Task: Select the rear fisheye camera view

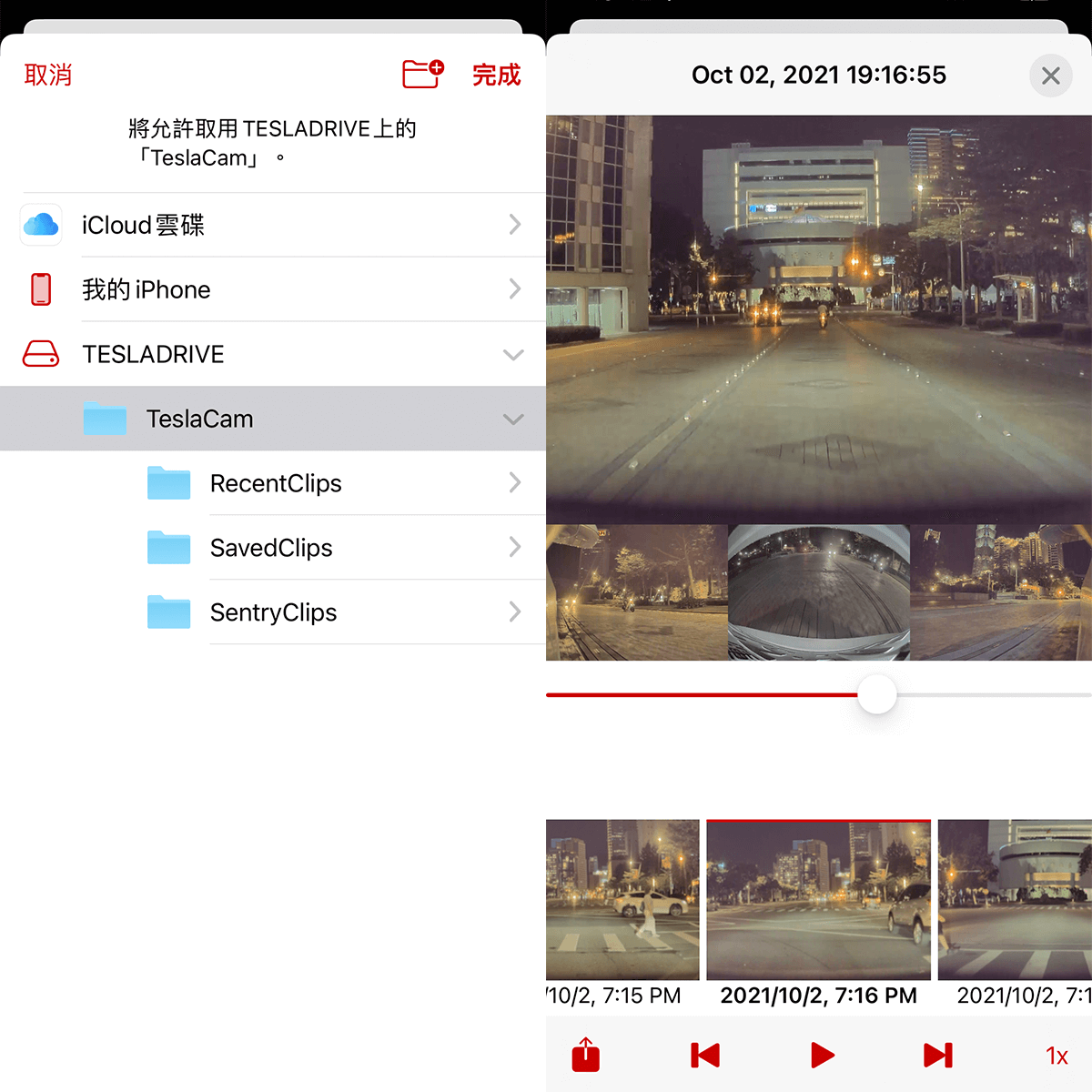Action: click(x=819, y=592)
